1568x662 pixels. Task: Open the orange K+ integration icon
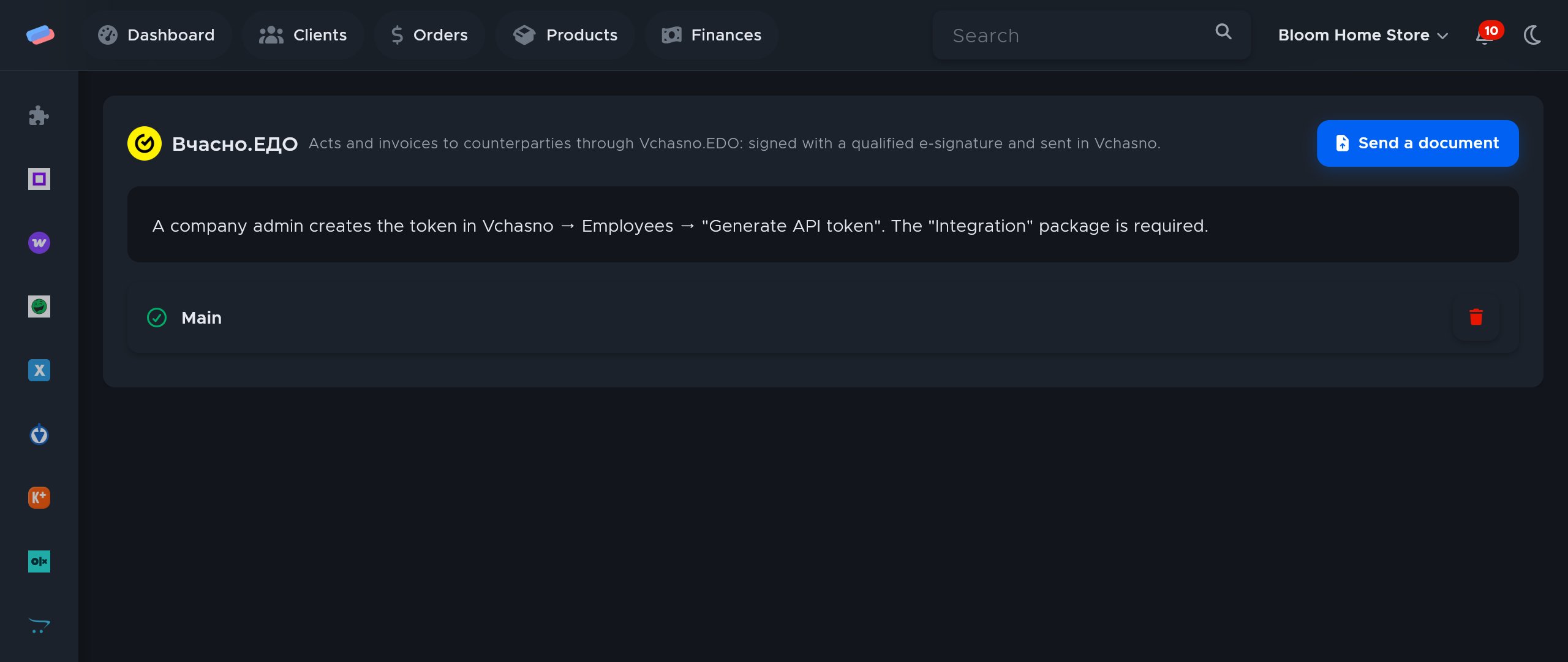(39, 498)
